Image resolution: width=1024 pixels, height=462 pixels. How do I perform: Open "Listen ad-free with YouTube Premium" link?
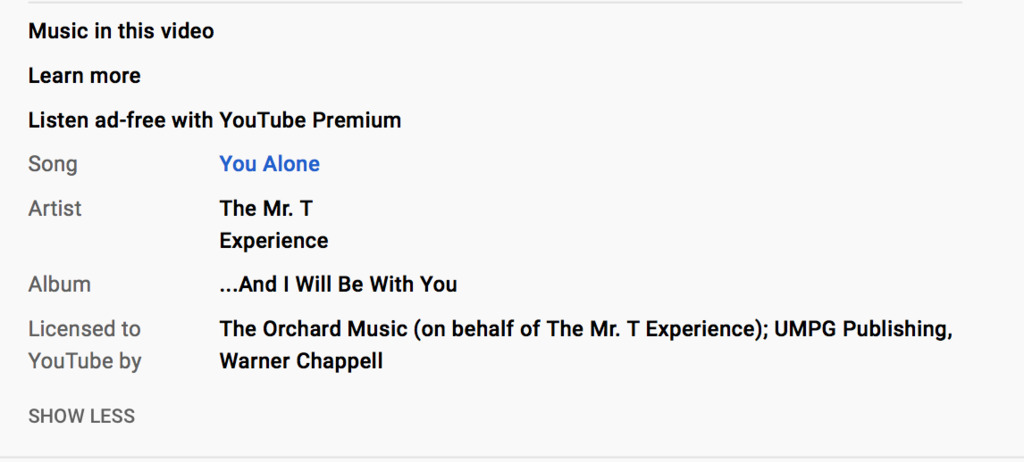pos(214,121)
